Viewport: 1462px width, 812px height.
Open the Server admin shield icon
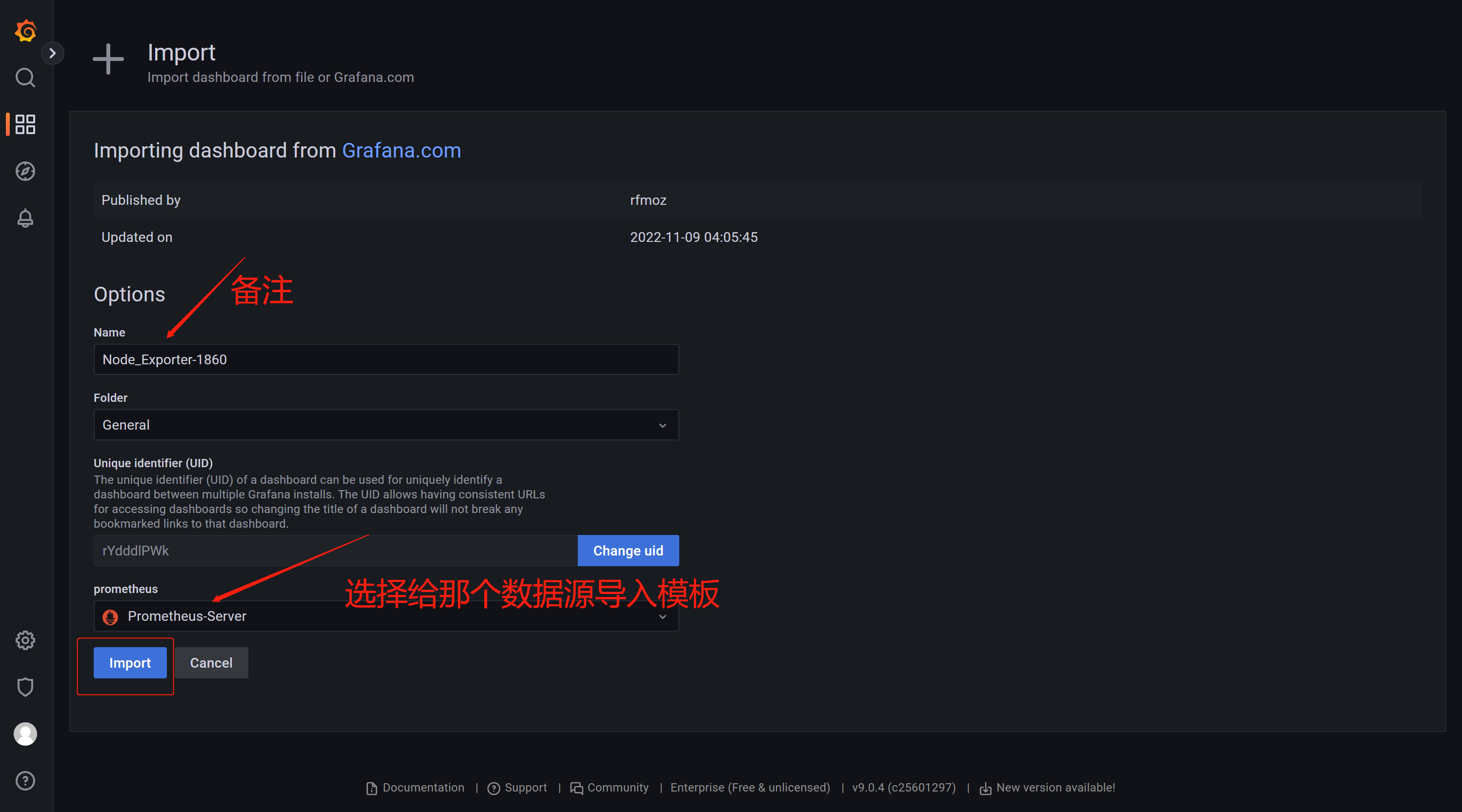point(25,687)
